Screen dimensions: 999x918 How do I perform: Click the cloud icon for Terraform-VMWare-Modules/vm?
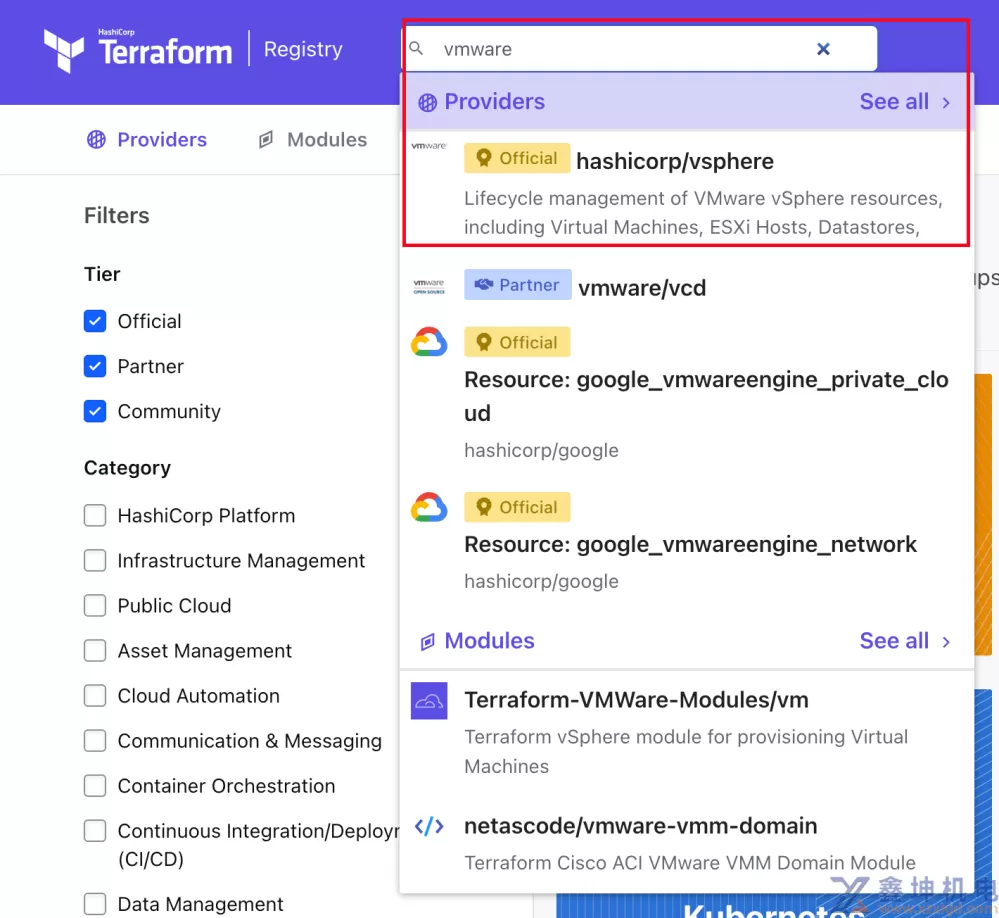point(429,701)
